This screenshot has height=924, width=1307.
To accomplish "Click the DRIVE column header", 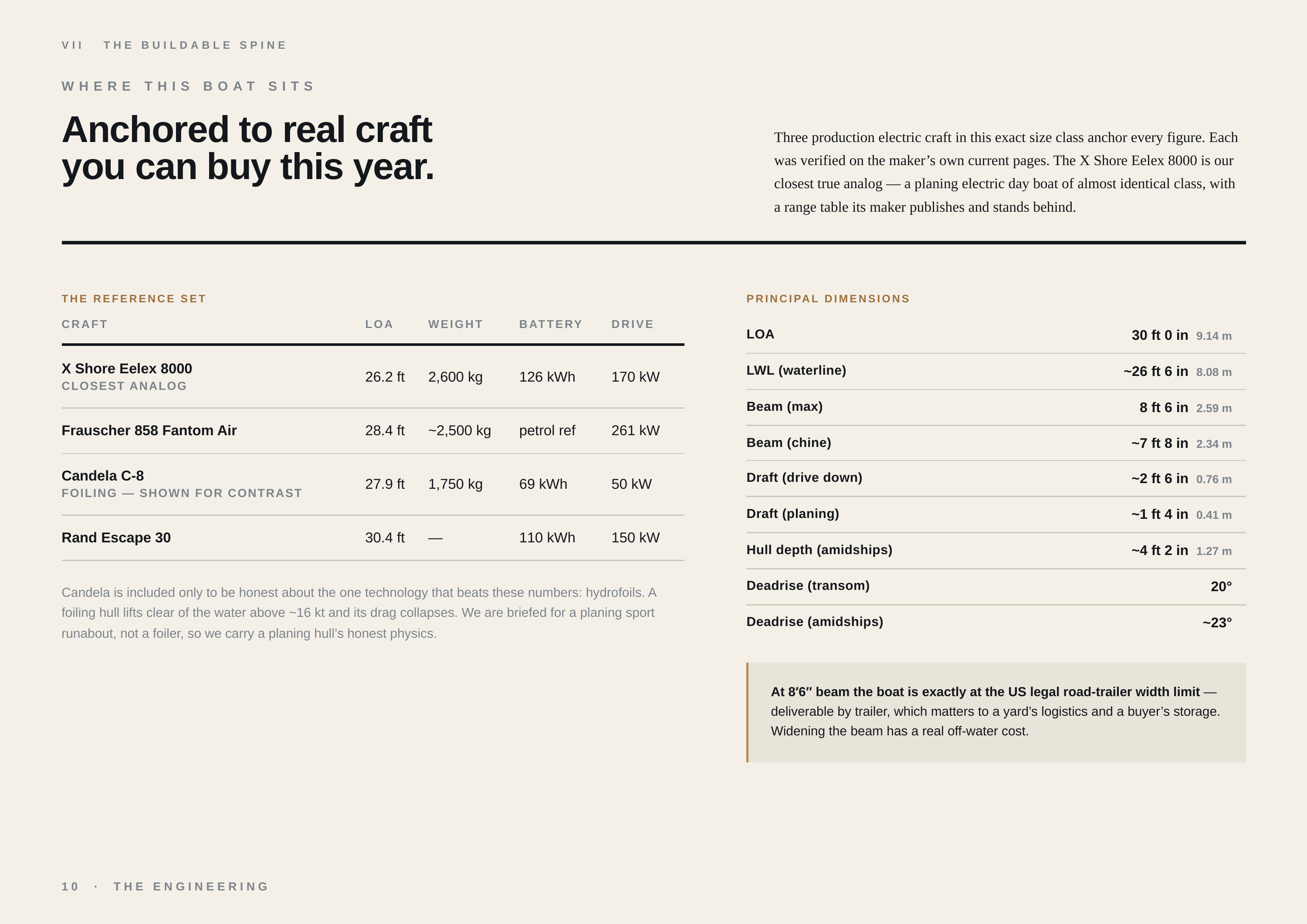I will pyautogui.click(x=633, y=324).
